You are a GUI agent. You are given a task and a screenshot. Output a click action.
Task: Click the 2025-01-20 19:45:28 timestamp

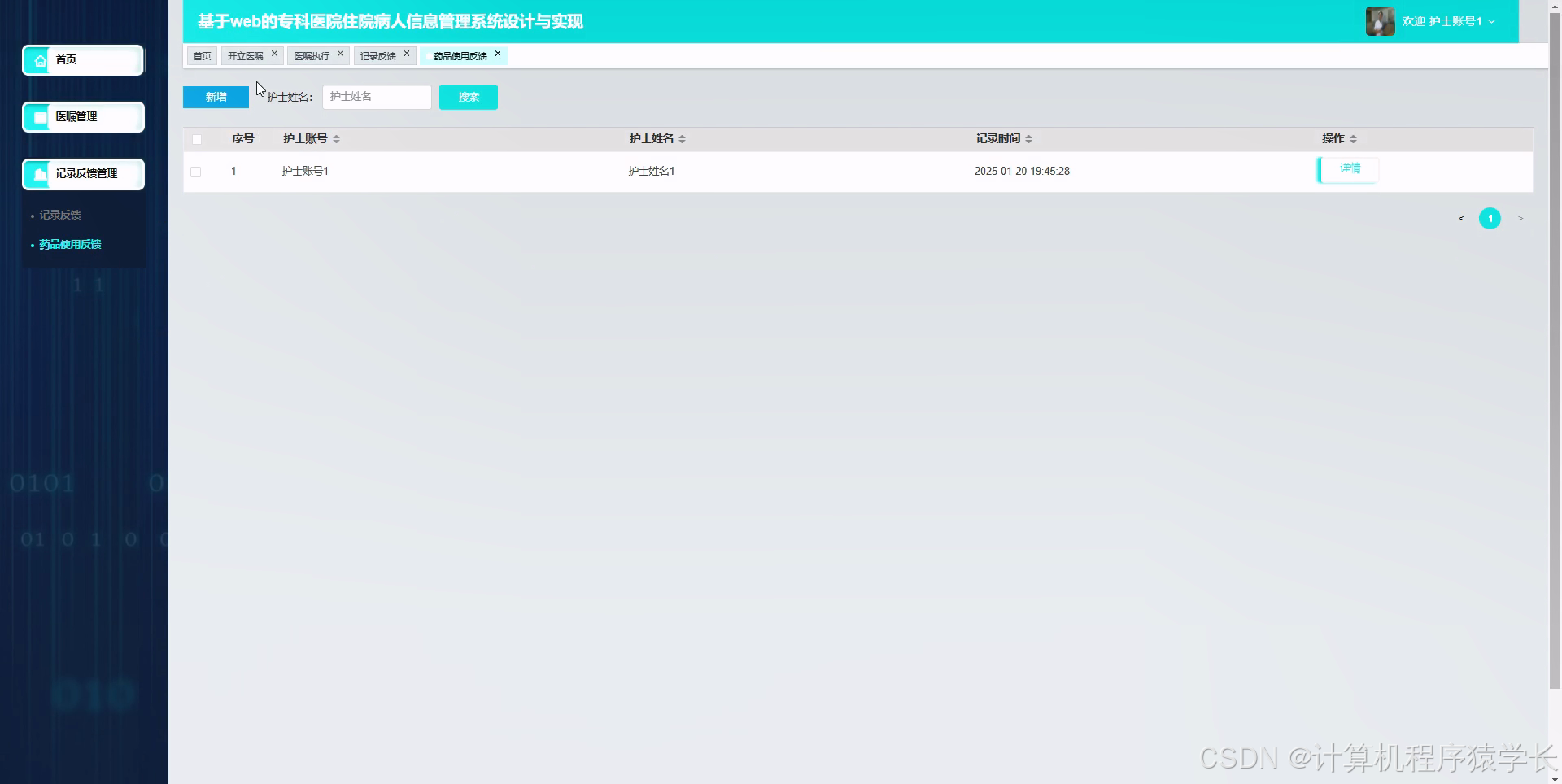coord(1022,172)
